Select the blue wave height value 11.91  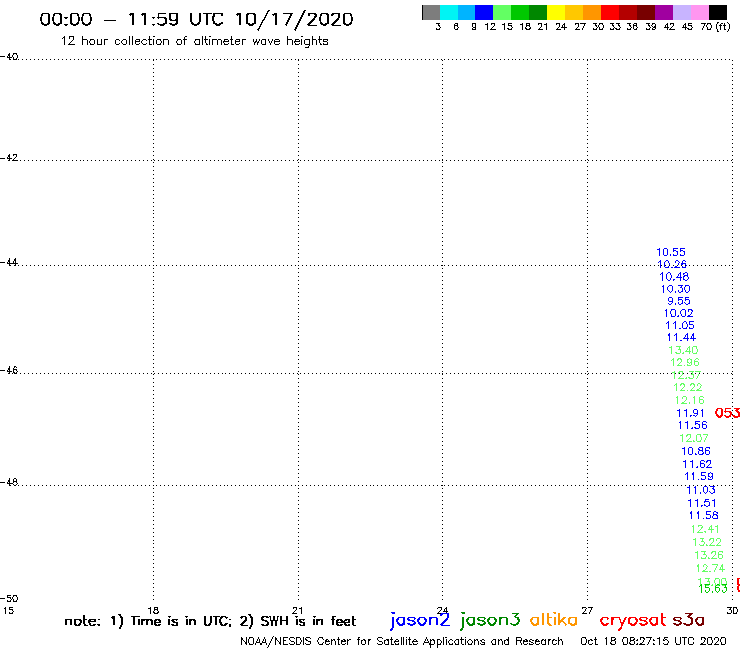click(690, 414)
